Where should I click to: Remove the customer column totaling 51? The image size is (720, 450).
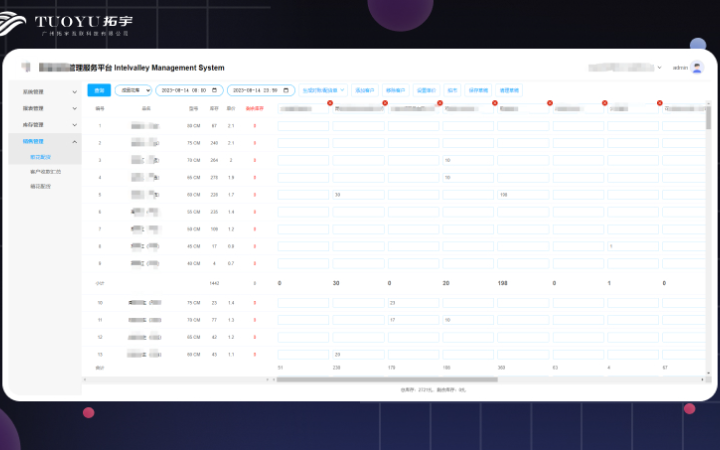click(x=330, y=103)
